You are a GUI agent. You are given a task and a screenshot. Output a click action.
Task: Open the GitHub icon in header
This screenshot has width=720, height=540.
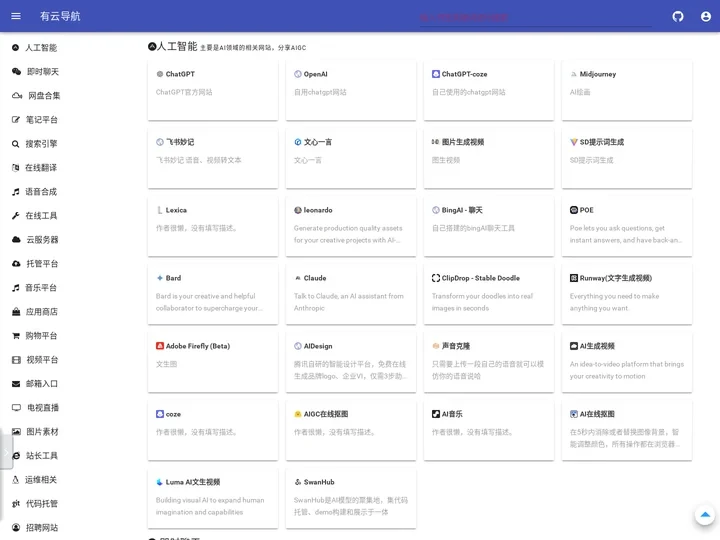[678, 17]
